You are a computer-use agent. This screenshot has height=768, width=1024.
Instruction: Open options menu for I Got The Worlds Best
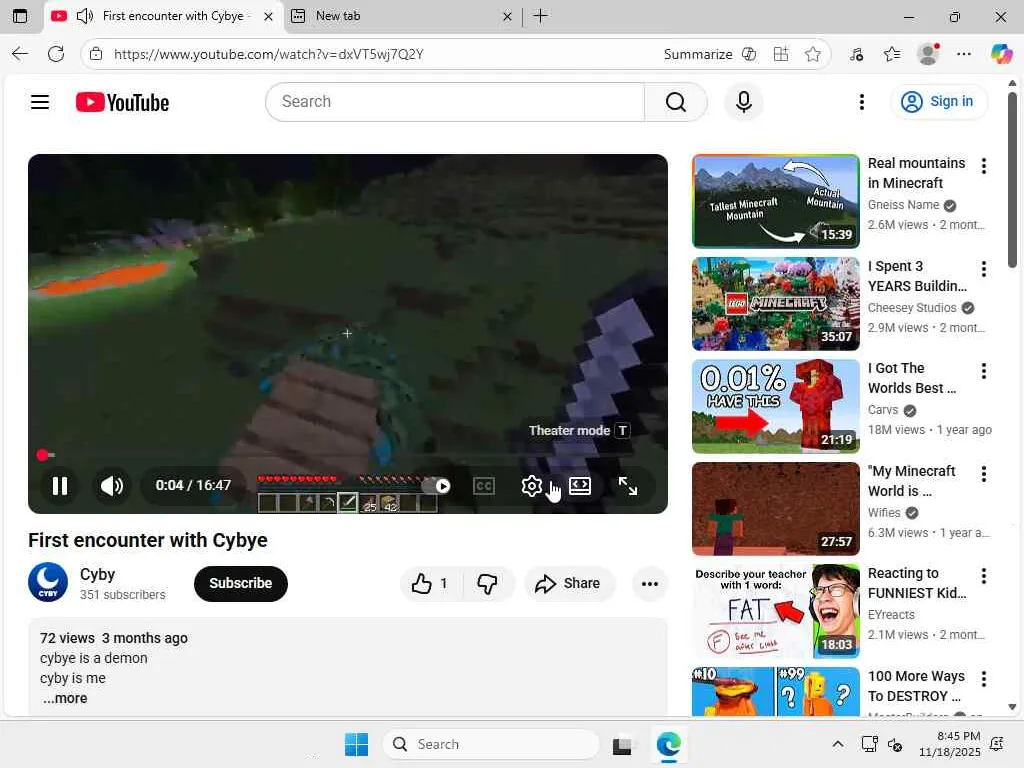point(983,371)
